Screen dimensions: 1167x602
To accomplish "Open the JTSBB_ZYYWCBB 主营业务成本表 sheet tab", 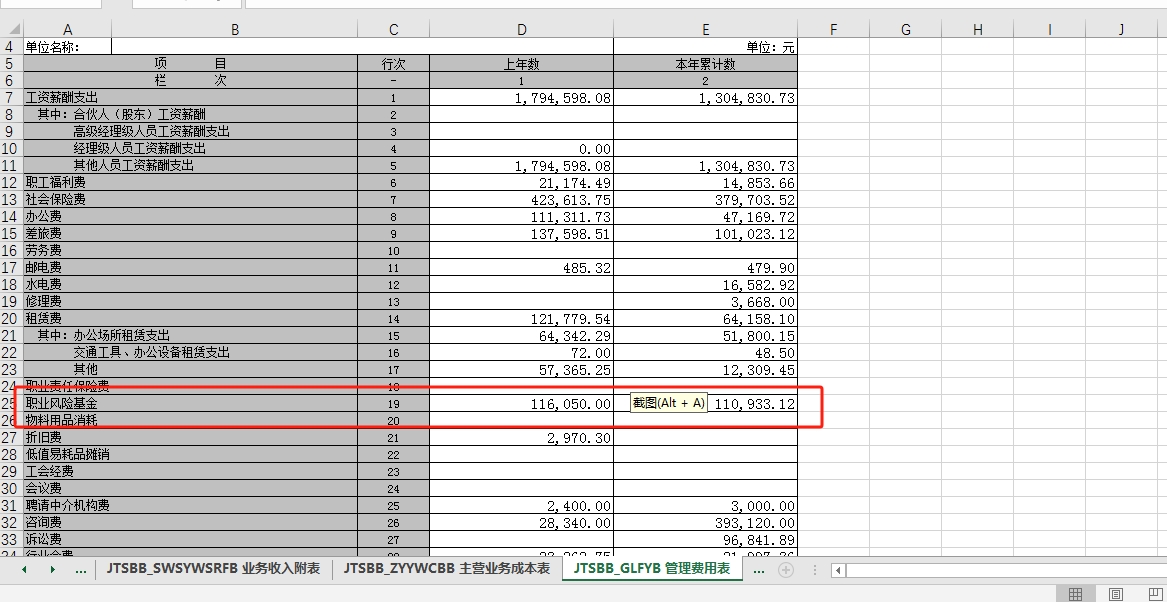I will click(447, 569).
